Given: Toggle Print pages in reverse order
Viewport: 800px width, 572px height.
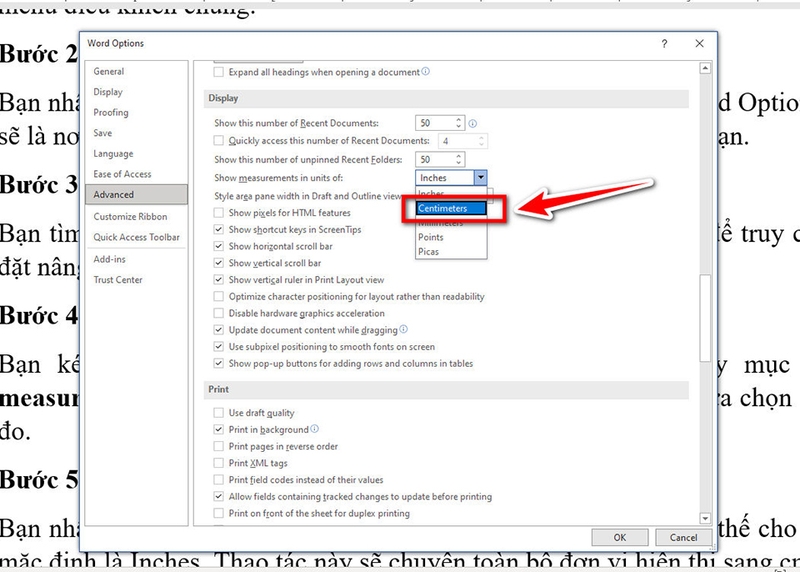Looking at the screenshot, I should [x=218, y=446].
